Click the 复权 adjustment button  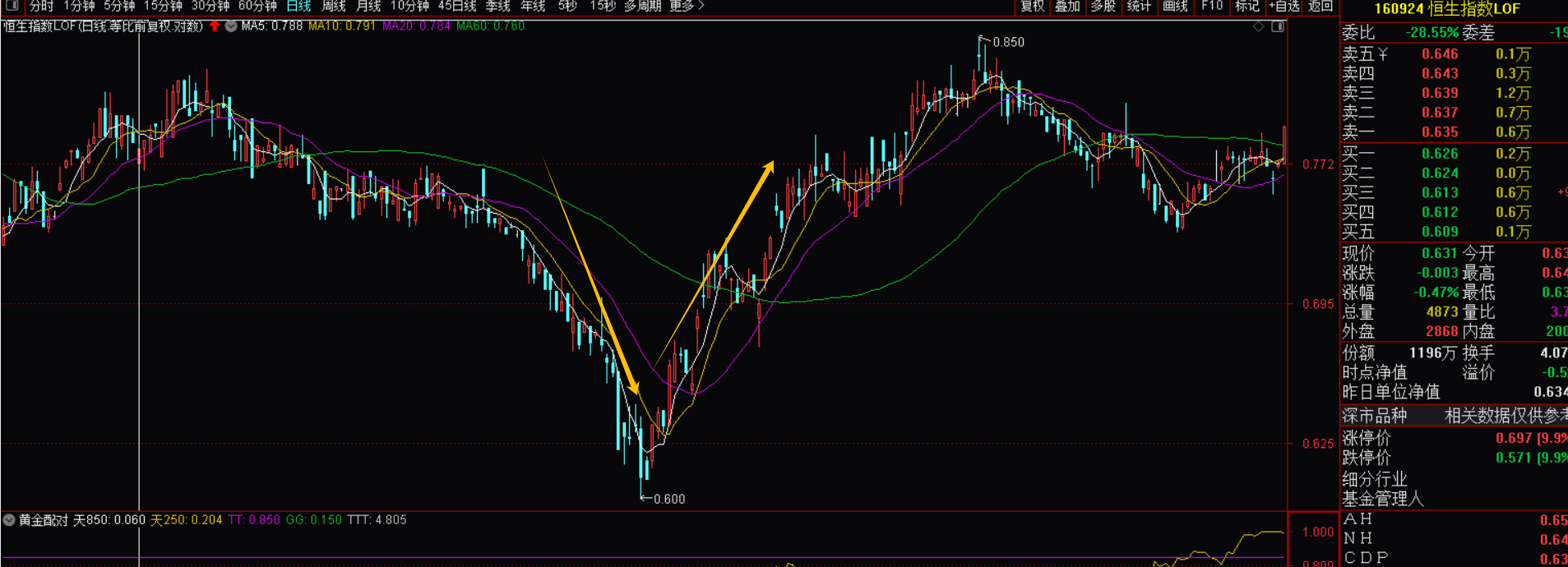[1032, 7]
